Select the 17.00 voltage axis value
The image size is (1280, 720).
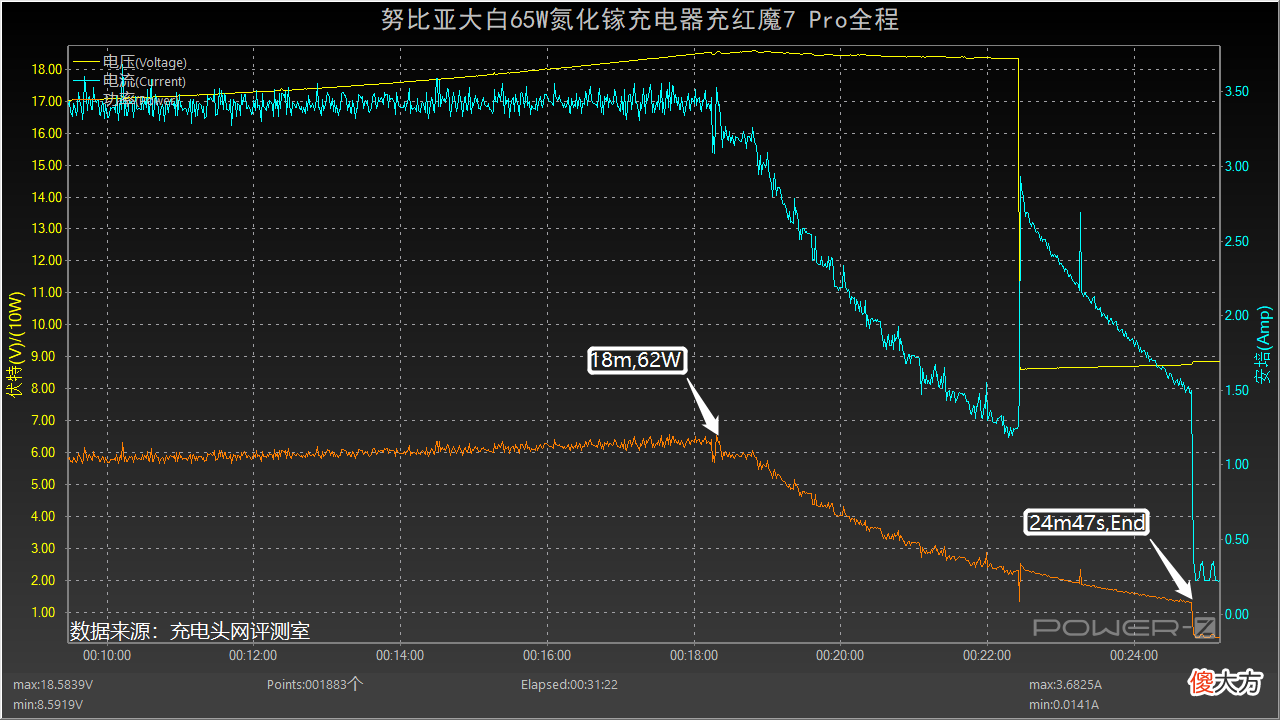[x=46, y=101]
